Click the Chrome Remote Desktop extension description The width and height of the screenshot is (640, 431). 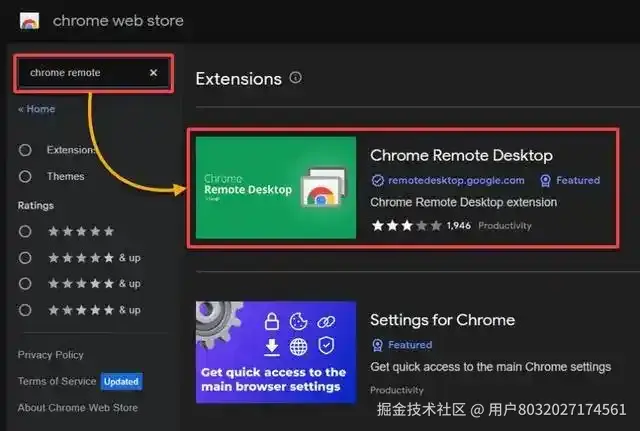point(464,202)
